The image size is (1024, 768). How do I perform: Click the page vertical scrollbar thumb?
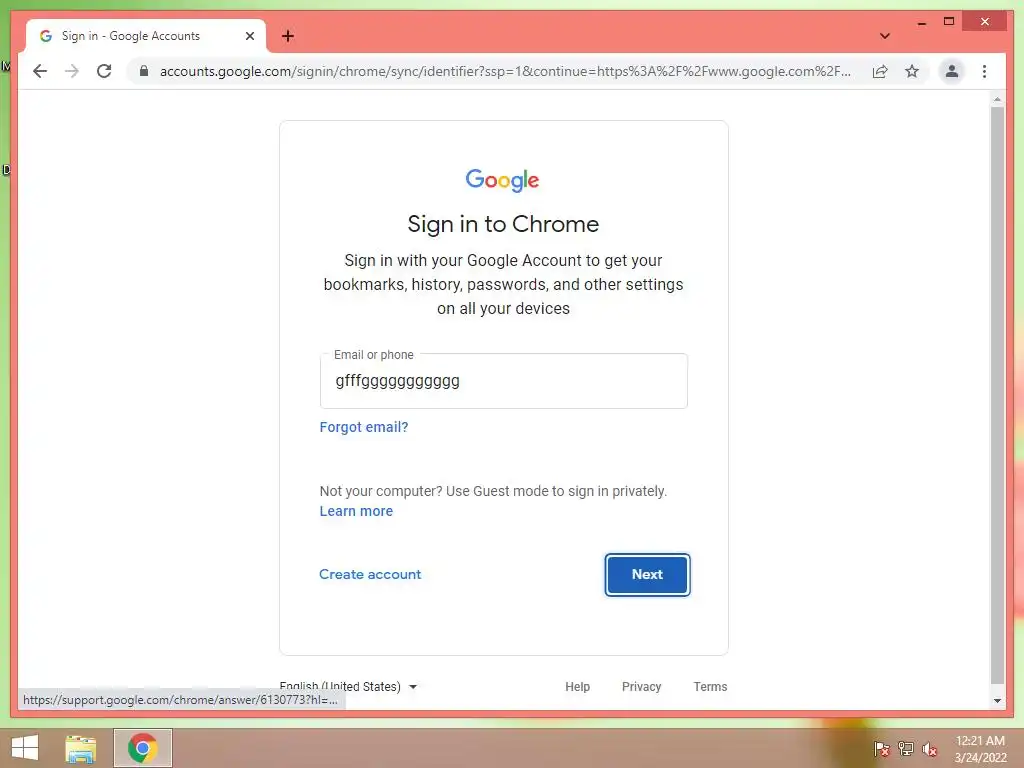(x=997, y=394)
